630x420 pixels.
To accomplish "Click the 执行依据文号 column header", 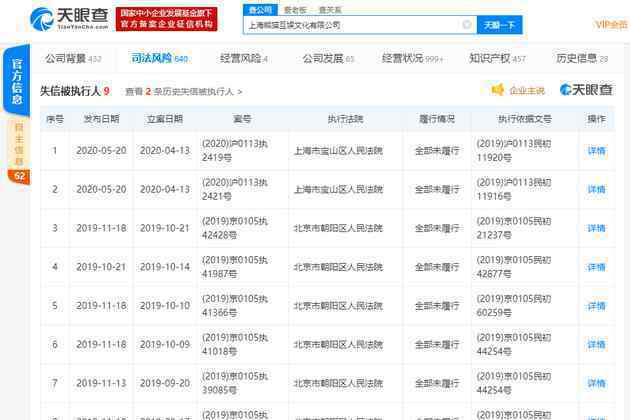I will (524, 119).
